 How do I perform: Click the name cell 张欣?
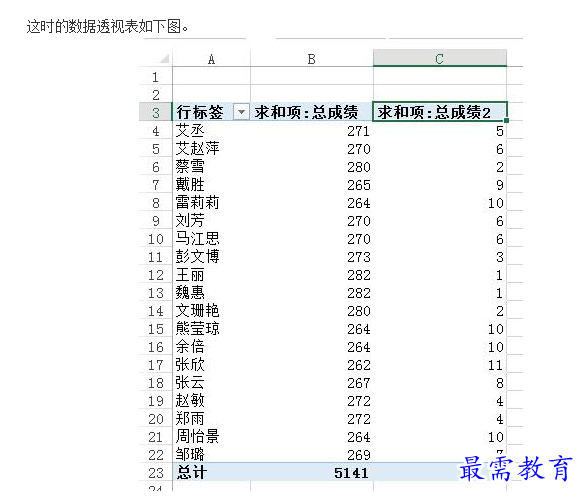pyautogui.click(x=190, y=364)
